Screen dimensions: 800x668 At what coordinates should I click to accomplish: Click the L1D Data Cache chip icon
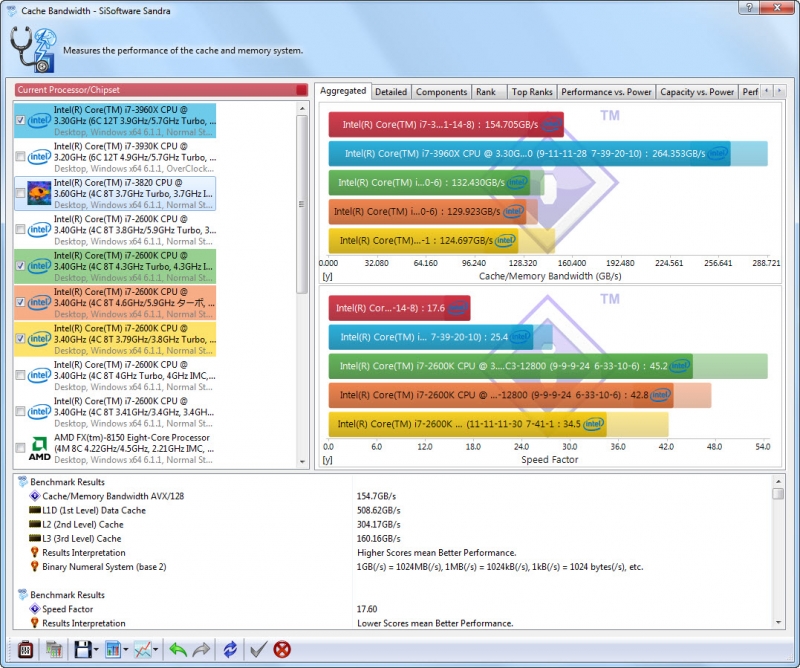click(35, 510)
